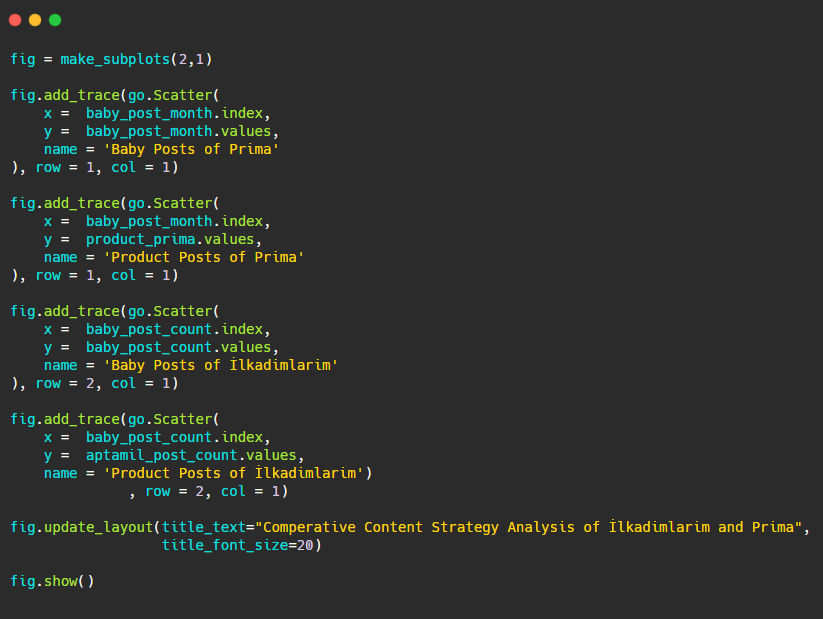823x619 pixels.
Task: Click the yellow minimize window dot
Action: click(35, 20)
